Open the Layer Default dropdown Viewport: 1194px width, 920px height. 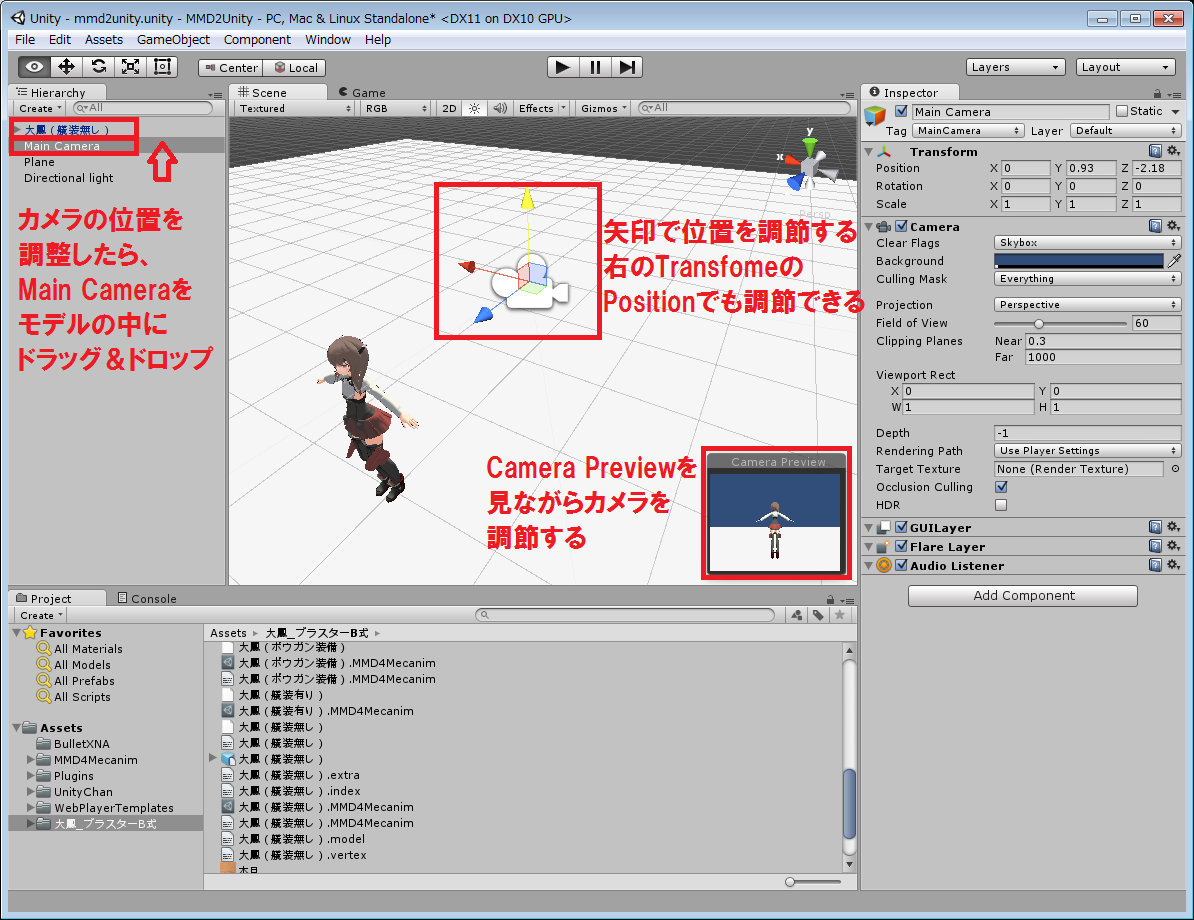(x=1125, y=130)
